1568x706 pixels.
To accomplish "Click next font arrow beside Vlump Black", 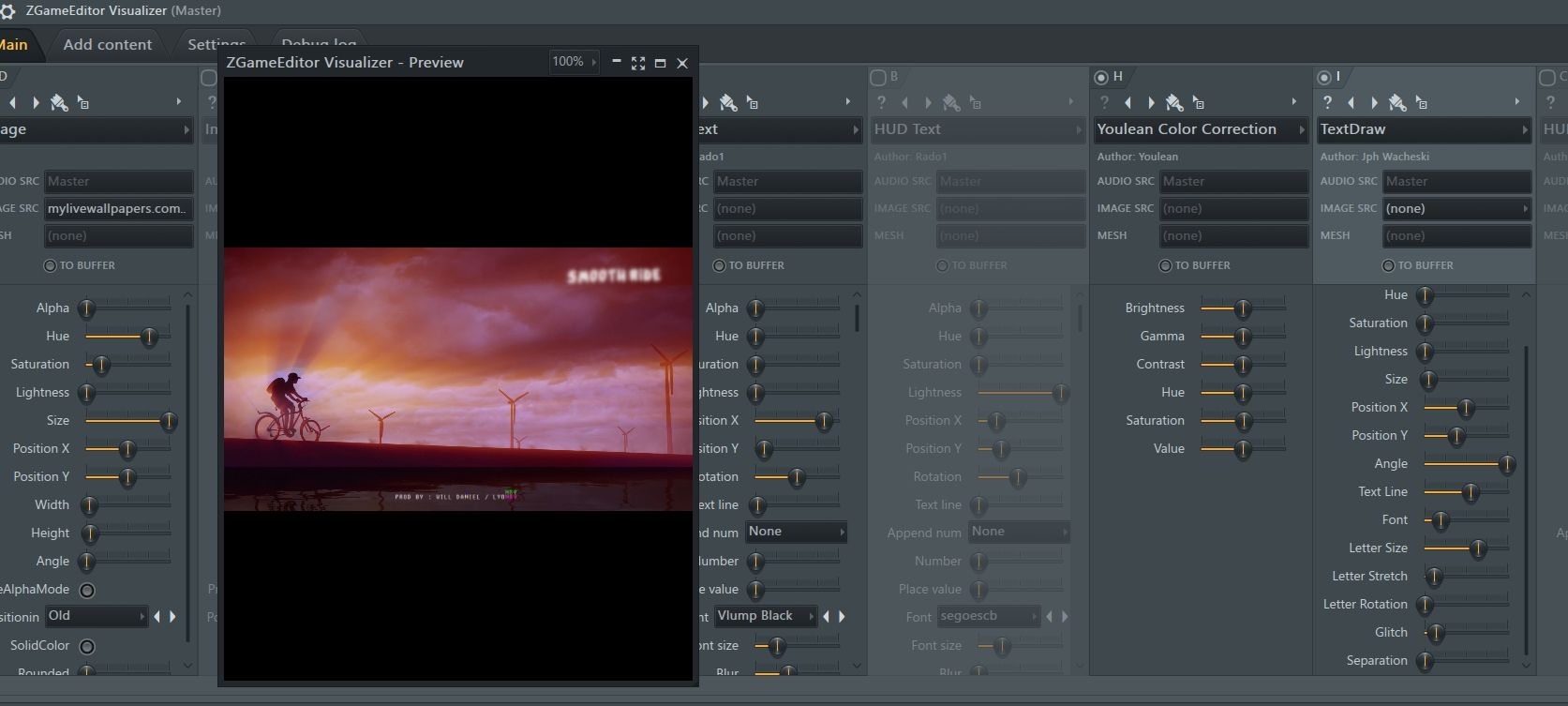I will [x=842, y=616].
